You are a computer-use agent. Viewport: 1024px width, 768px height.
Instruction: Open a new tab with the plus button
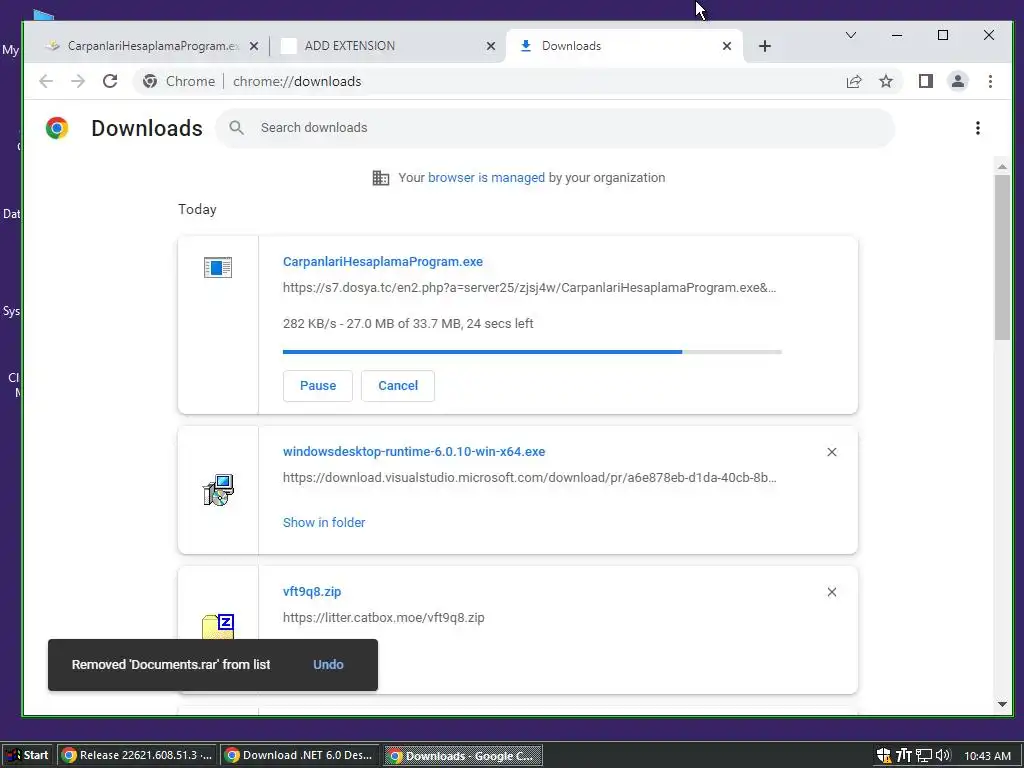765,46
